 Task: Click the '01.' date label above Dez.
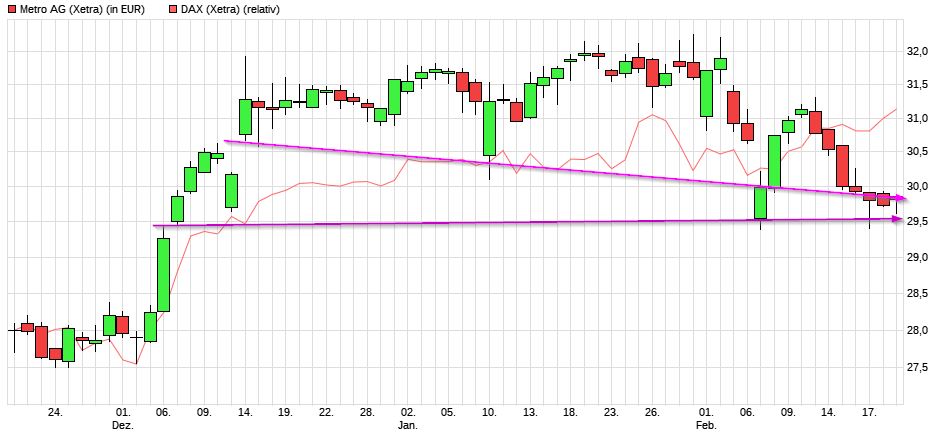pos(123,413)
